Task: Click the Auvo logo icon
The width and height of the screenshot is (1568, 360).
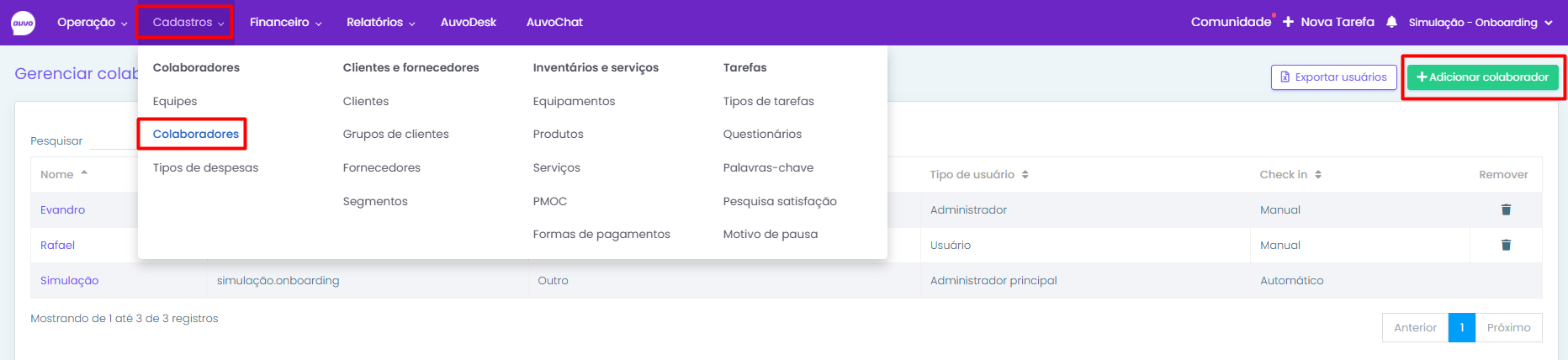Action: pos(23,23)
